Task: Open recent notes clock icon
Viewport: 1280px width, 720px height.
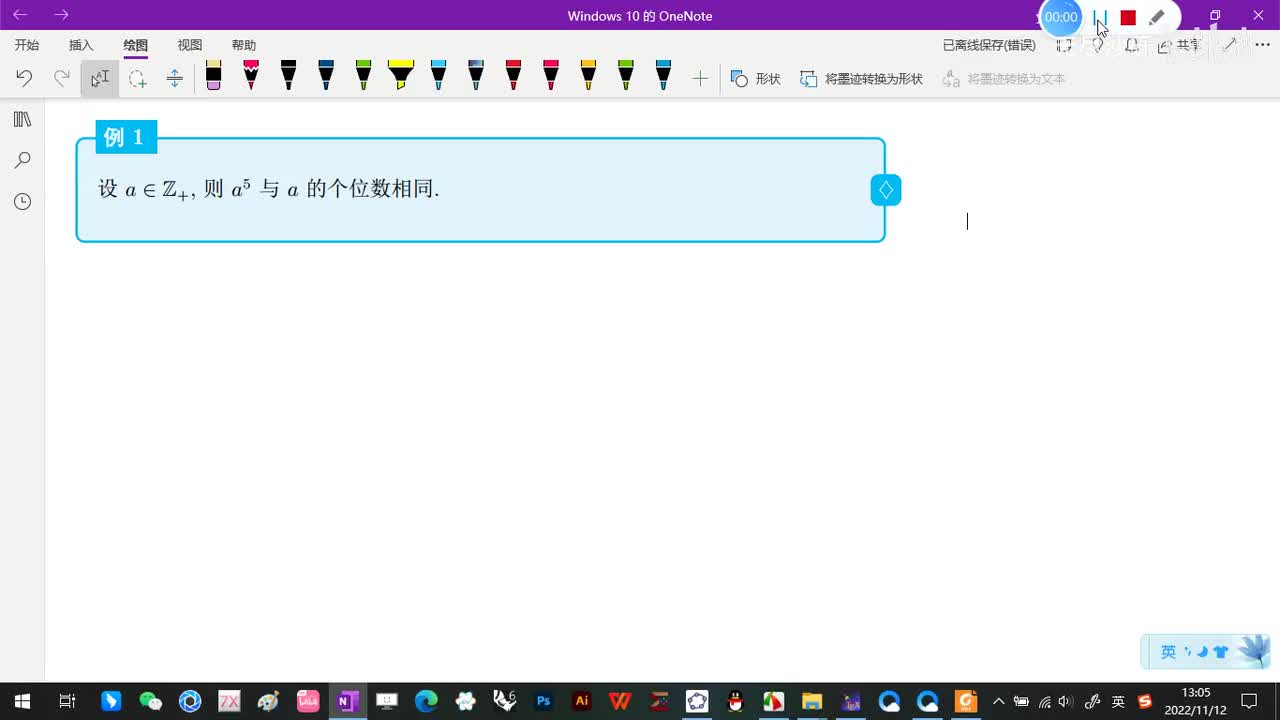Action: click(x=22, y=202)
